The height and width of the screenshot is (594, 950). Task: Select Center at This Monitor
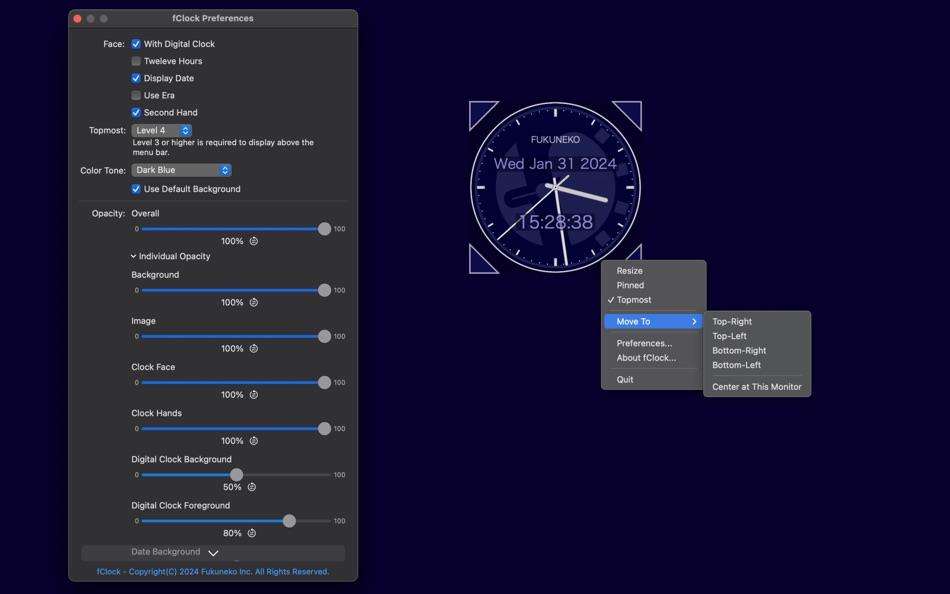[757, 387]
